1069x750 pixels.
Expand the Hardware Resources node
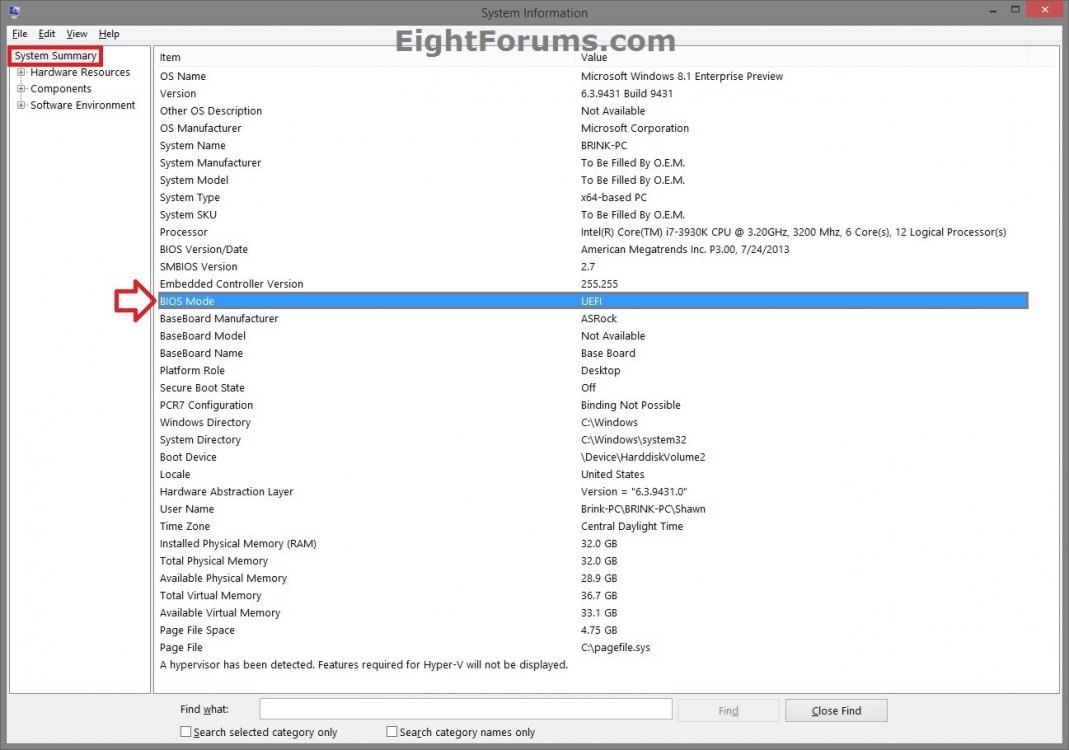21,72
